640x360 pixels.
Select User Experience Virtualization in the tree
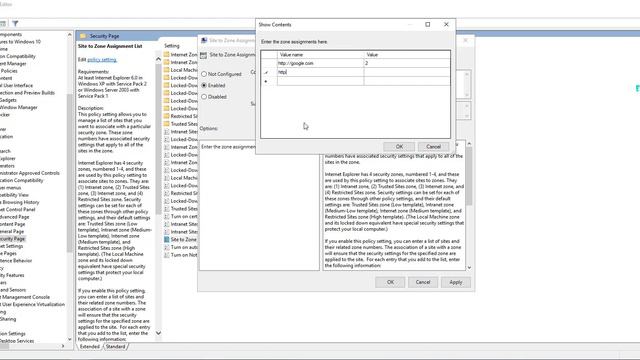click(33, 304)
